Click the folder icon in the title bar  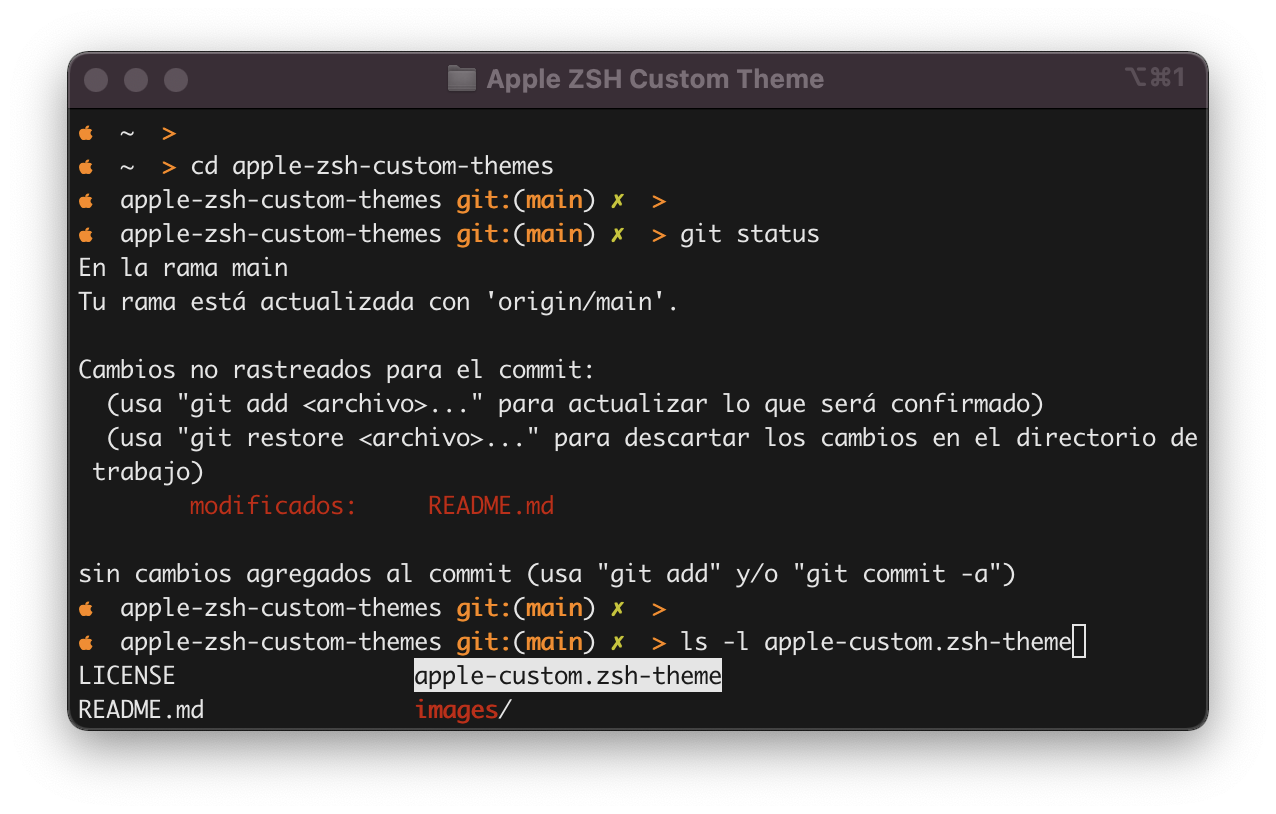461,79
